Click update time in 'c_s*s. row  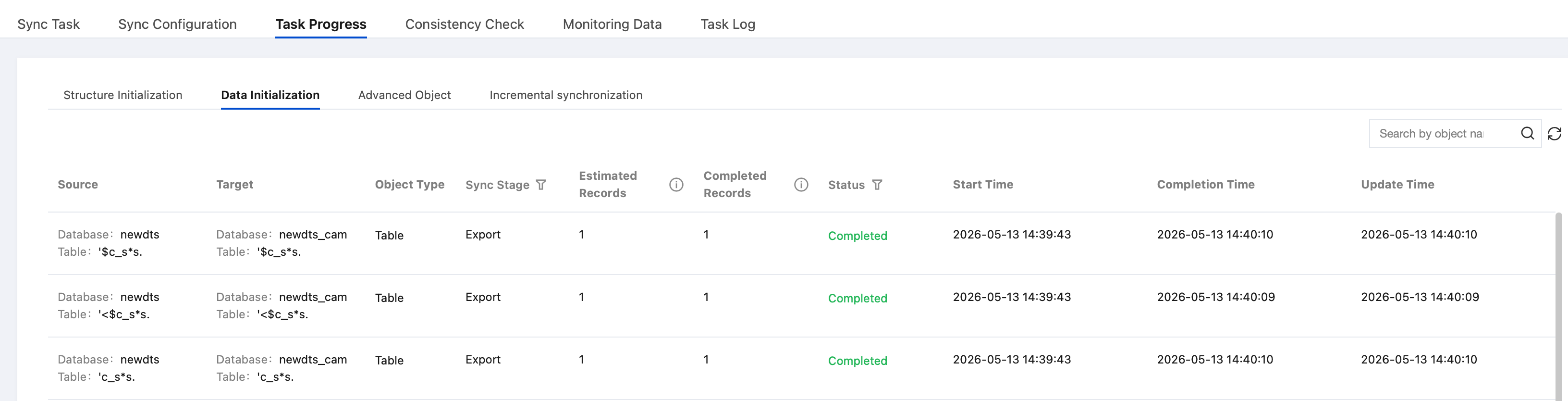tap(1419, 360)
